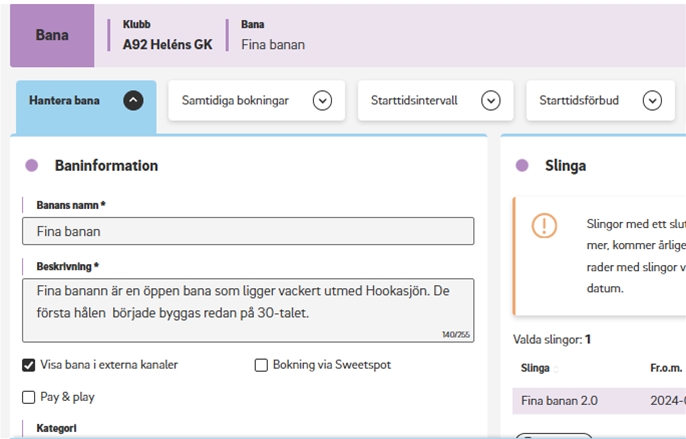686x439 pixels.
Task: Click the A92 Heléns GK club name
Action: [166, 45]
